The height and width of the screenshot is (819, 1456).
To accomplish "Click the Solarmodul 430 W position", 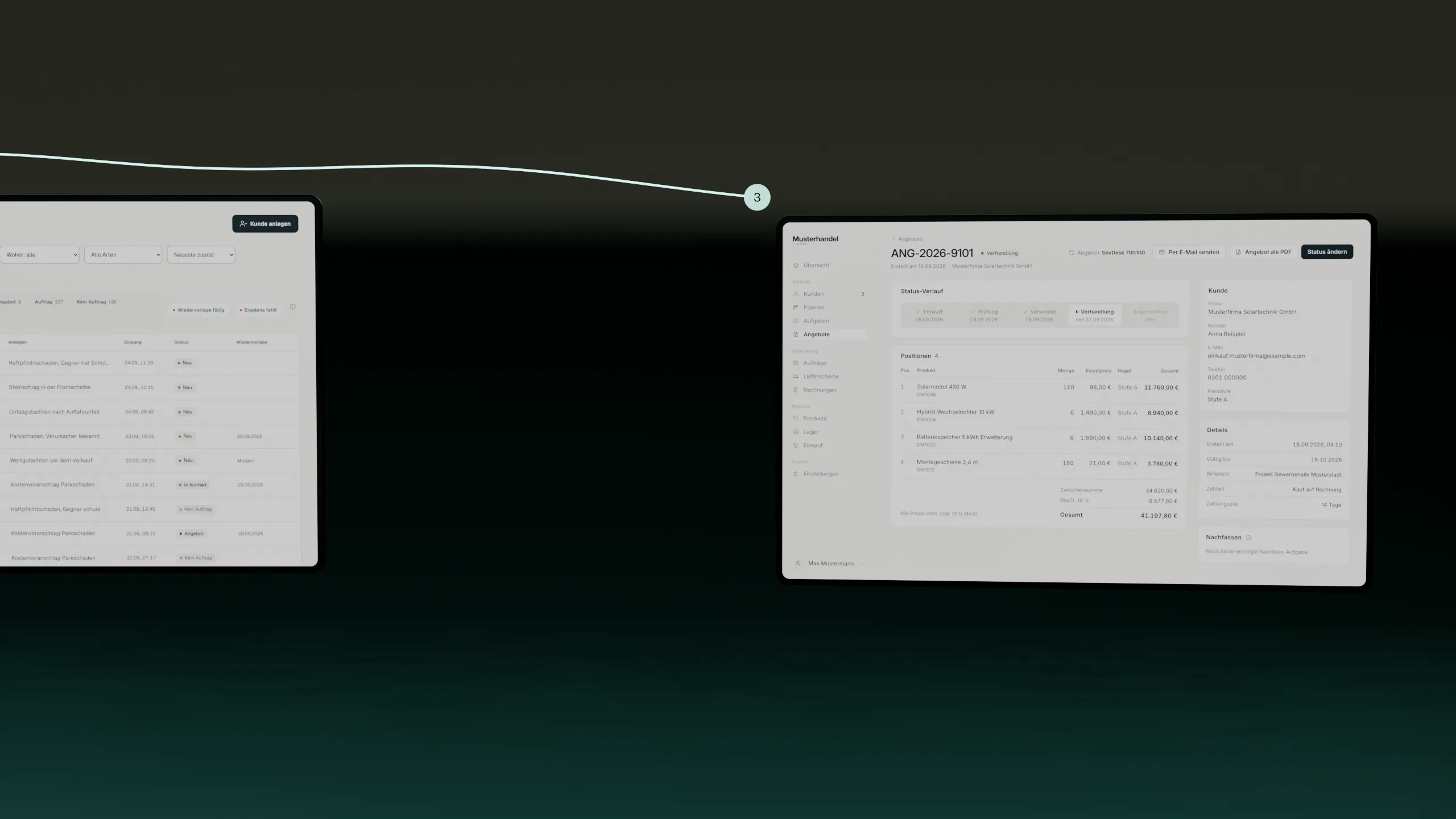I will click(1040, 390).
